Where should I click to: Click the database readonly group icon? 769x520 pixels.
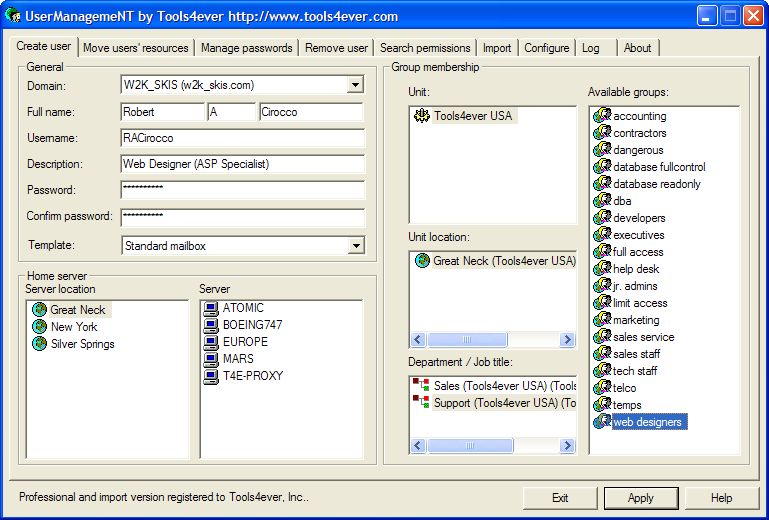(x=602, y=184)
